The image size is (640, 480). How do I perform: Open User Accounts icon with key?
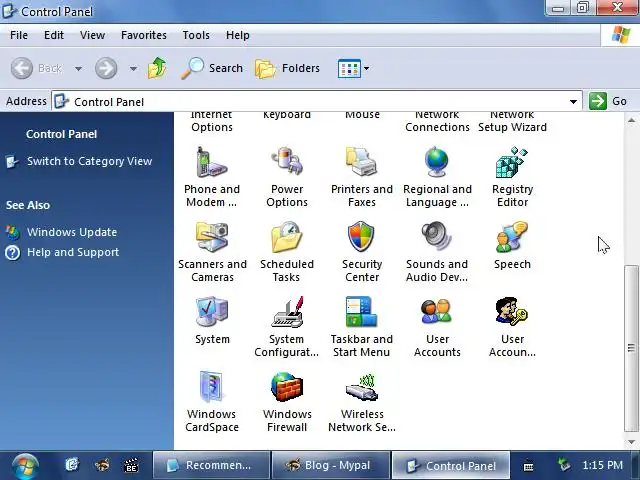(512, 311)
